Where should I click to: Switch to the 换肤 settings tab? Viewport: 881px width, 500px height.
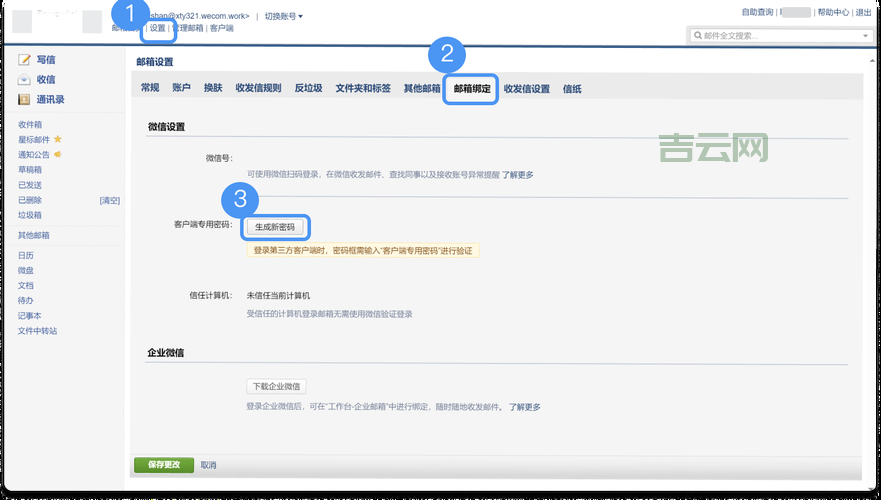point(213,88)
